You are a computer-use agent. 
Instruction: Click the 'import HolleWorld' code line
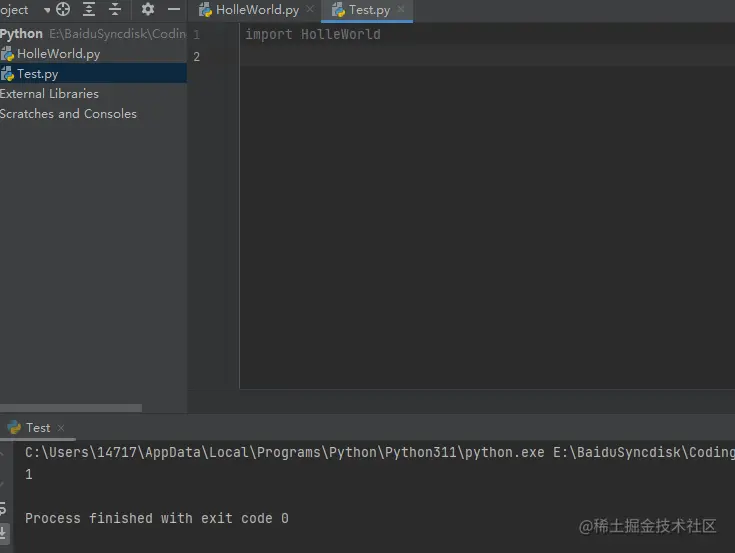pyautogui.click(x=313, y=34)
